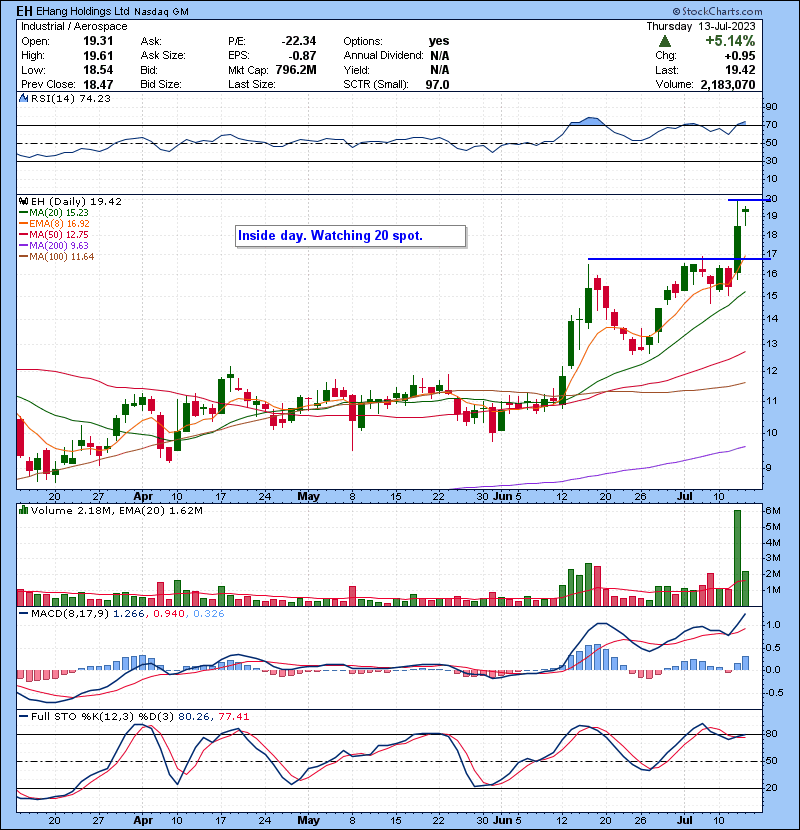Click the MA(200) 9.63 legend entry

(x=54, y=246)
